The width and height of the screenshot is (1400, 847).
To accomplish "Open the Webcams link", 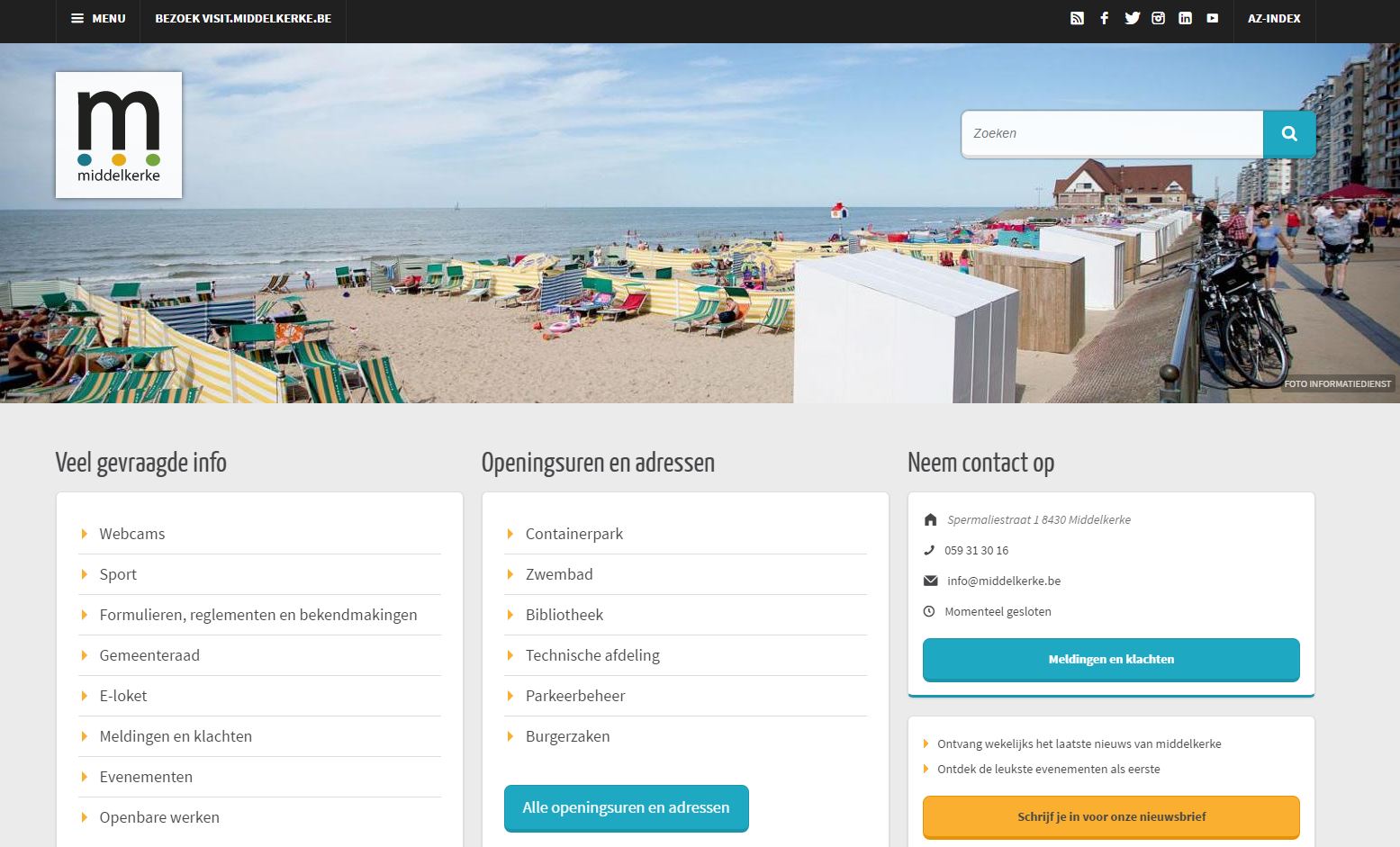I will coord(132,534).
